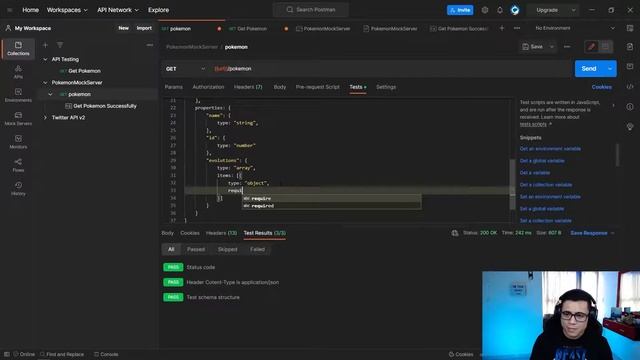Click the network globe icon beside Status

tap(455, 233)
